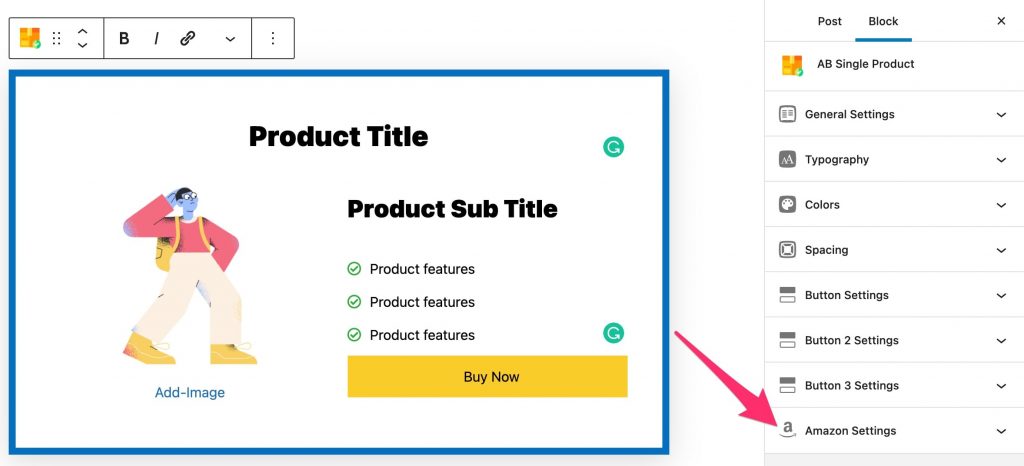Click the Add-Image link
The height and width of the screenshot is (466, 1024).
(189, 392)
